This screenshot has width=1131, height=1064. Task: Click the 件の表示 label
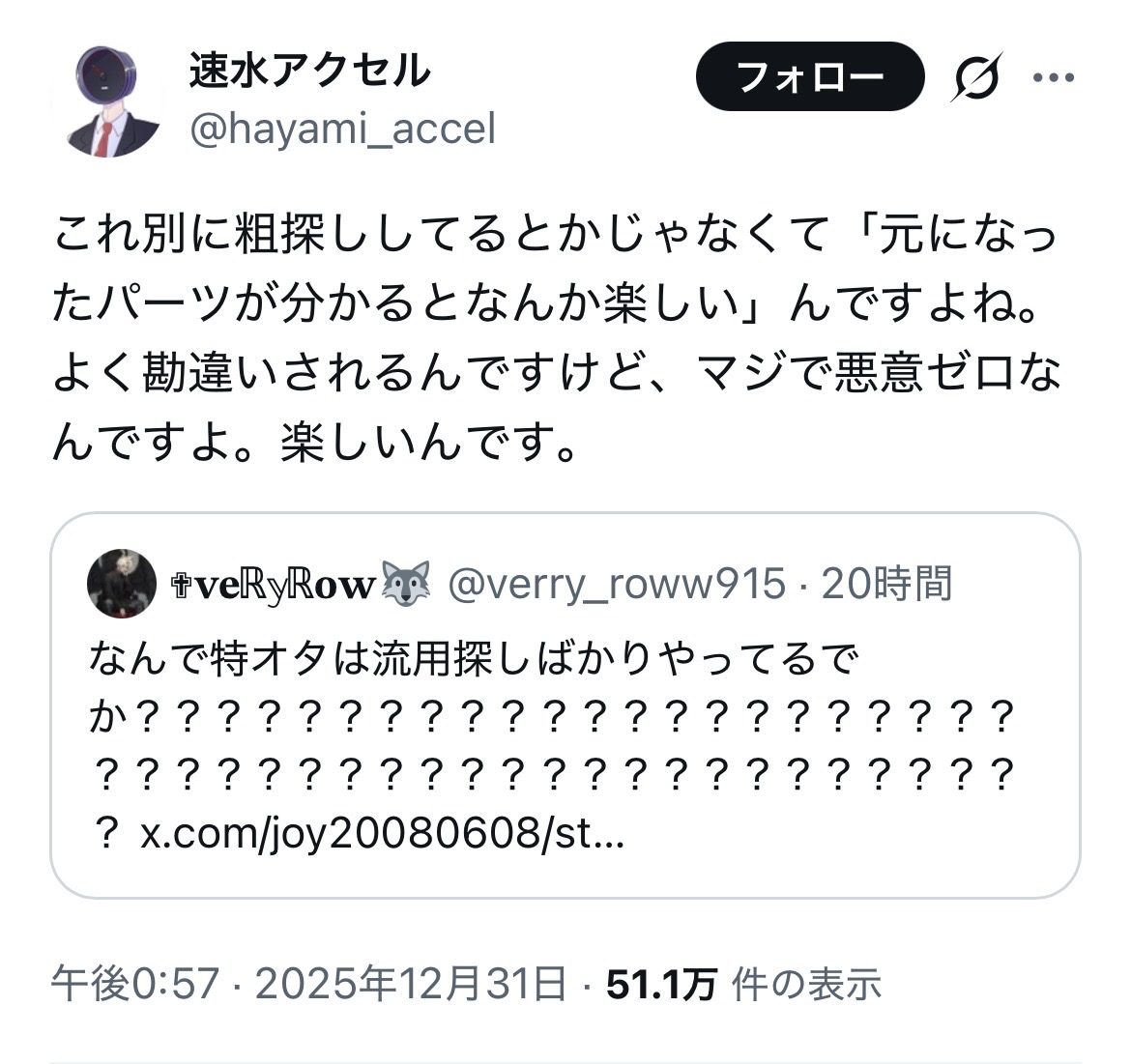point(806,984)
